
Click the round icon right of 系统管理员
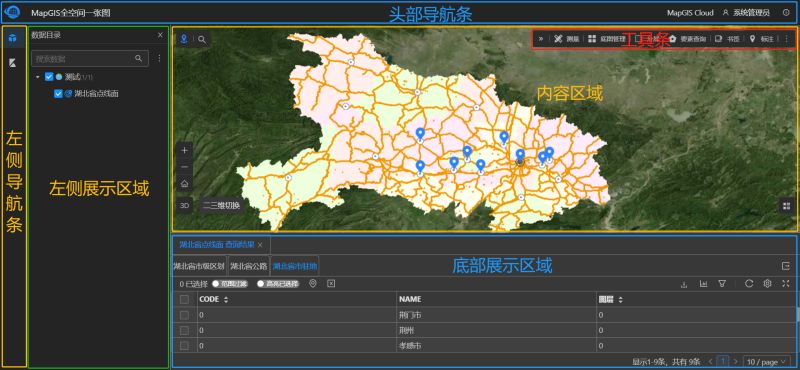[x=786, y=13]
